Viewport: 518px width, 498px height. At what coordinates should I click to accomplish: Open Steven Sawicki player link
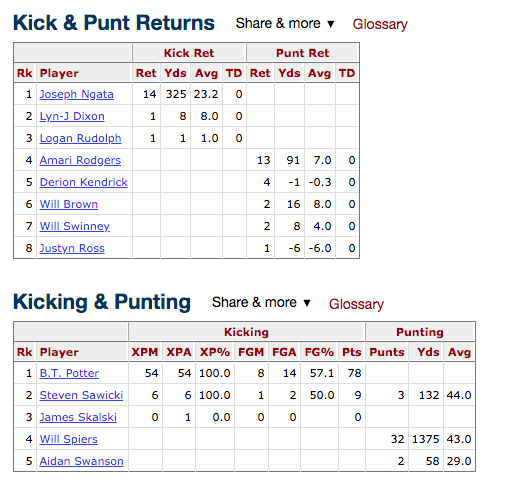[81, 395]
